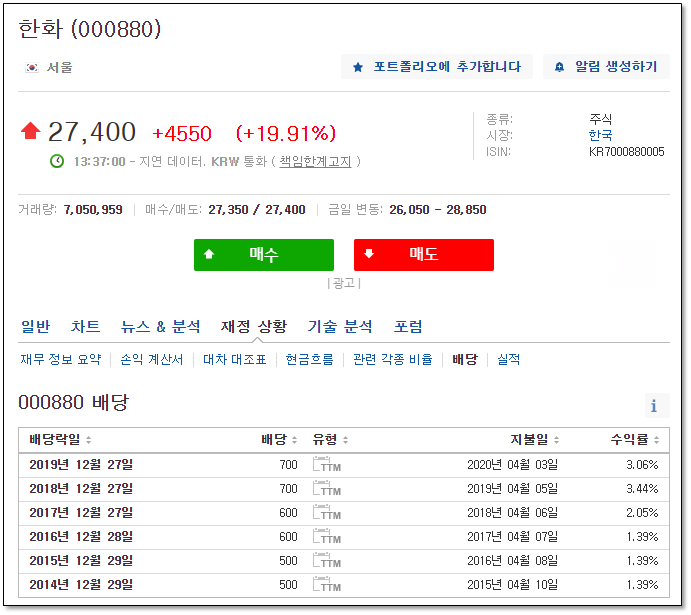
Task: Click the red 매도 button
Action: pyautogui.click(x=424, y=255)
